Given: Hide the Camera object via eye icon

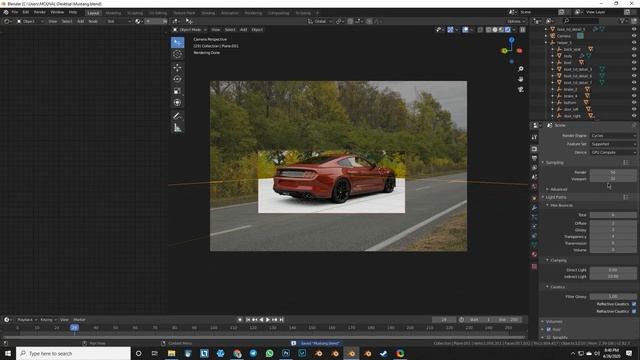Looking at the screenshot, I should click(x=634, y=36).
